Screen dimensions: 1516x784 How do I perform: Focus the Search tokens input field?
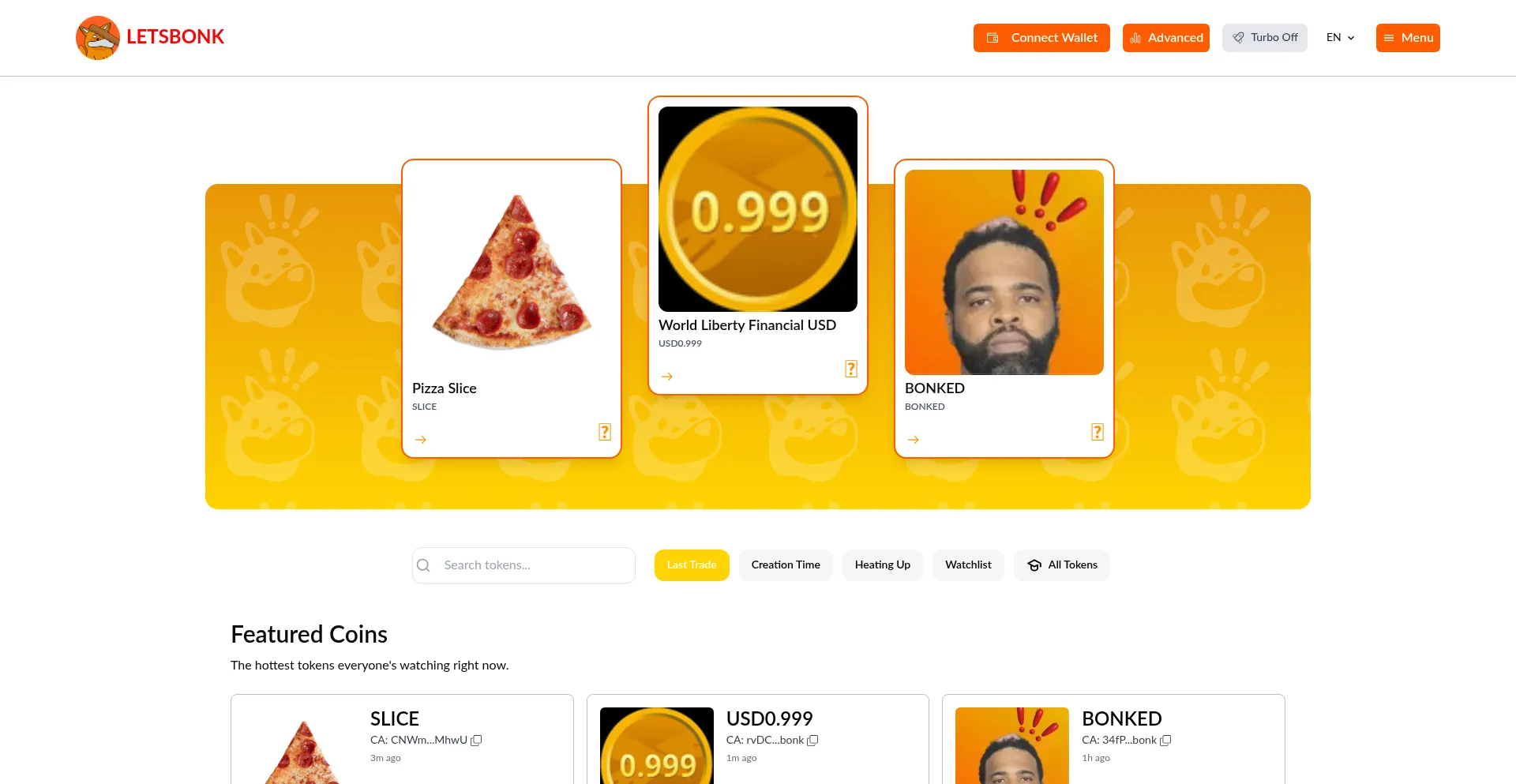coord(523,565)
